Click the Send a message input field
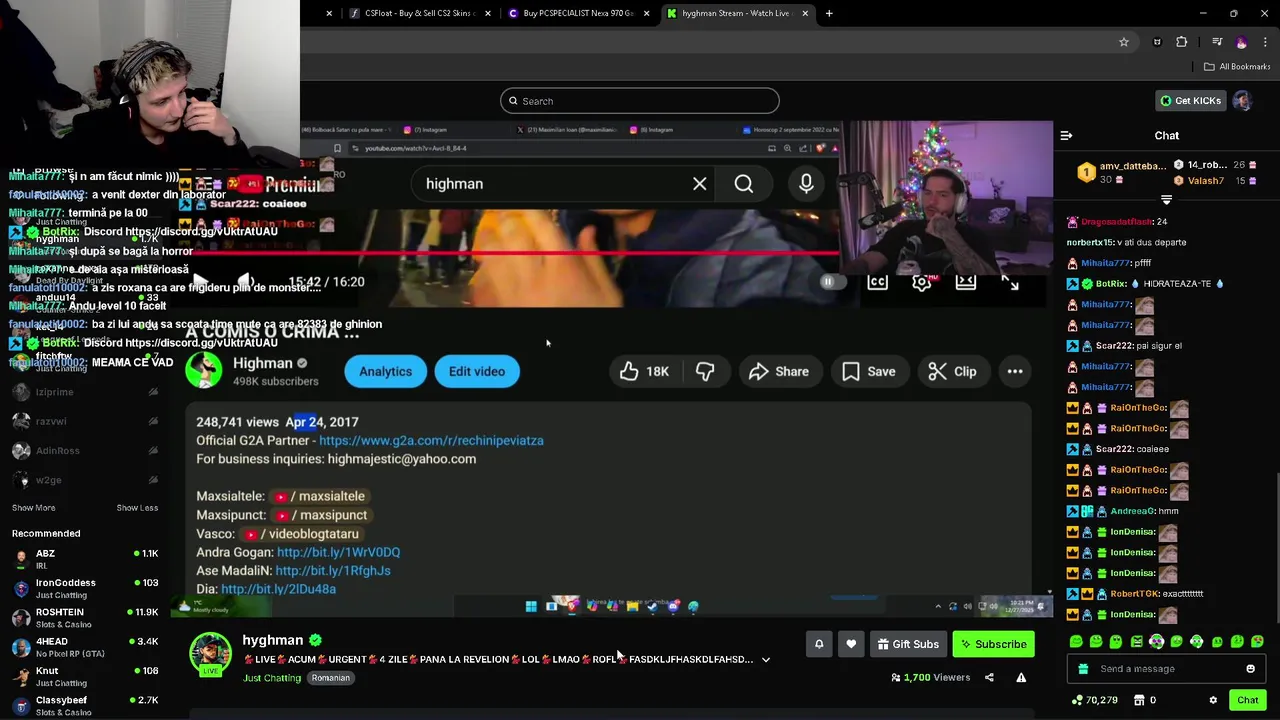The image size is (1280, 720). [1165, 669]
